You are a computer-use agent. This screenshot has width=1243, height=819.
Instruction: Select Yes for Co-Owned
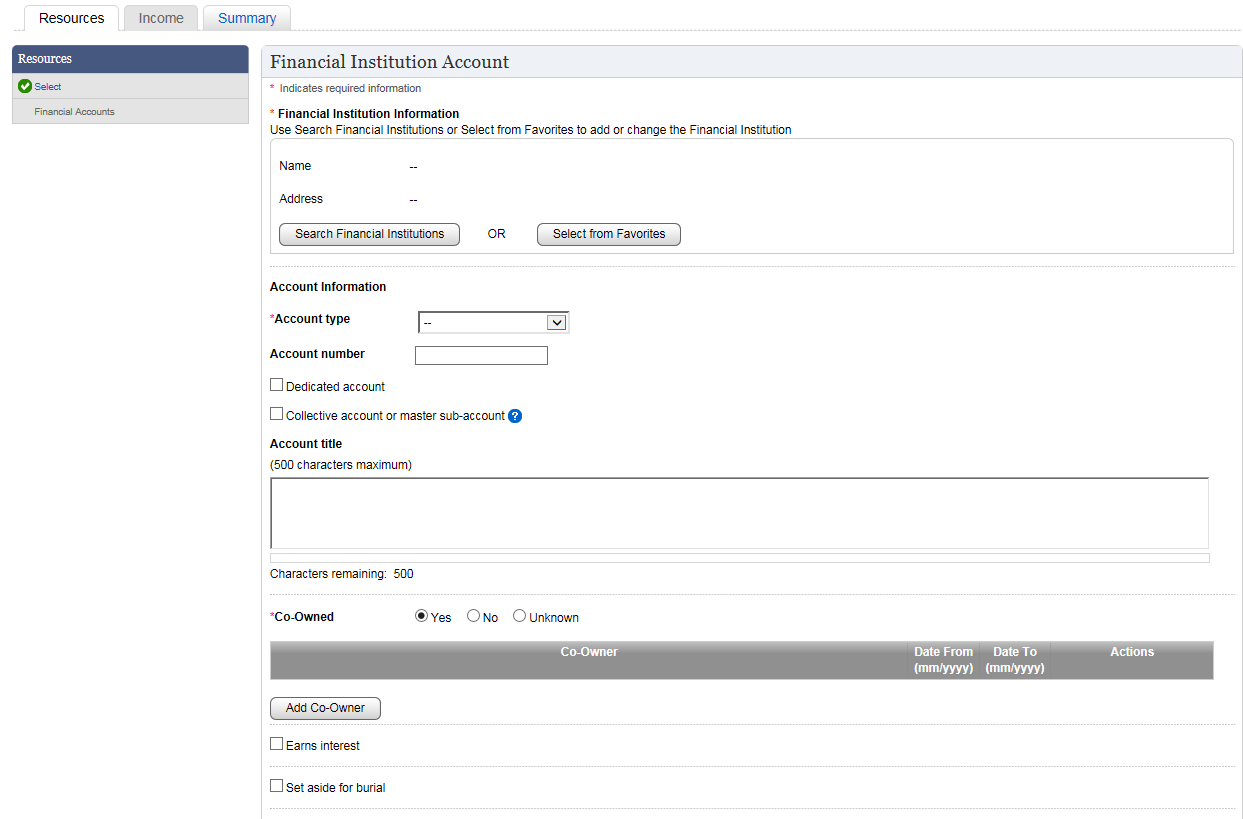click(x=422, y=616)
